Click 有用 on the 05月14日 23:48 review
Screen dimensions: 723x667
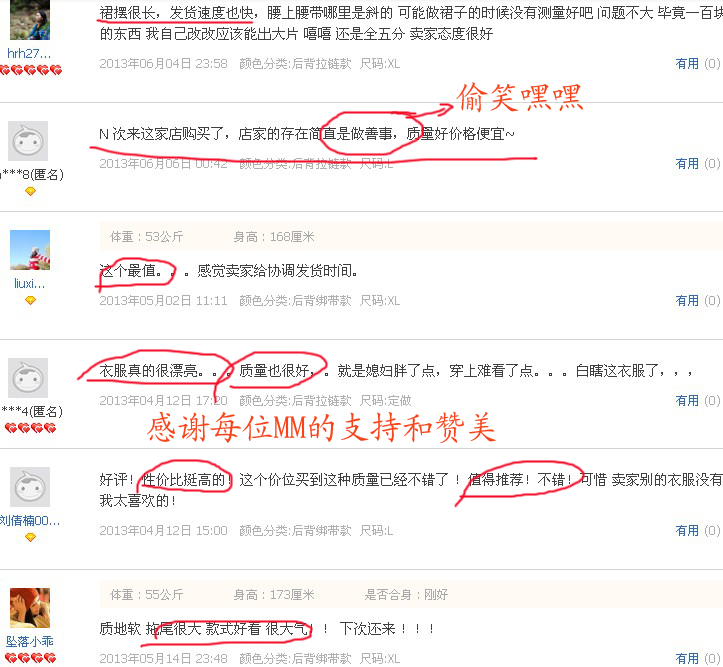(x=687, y=658)
